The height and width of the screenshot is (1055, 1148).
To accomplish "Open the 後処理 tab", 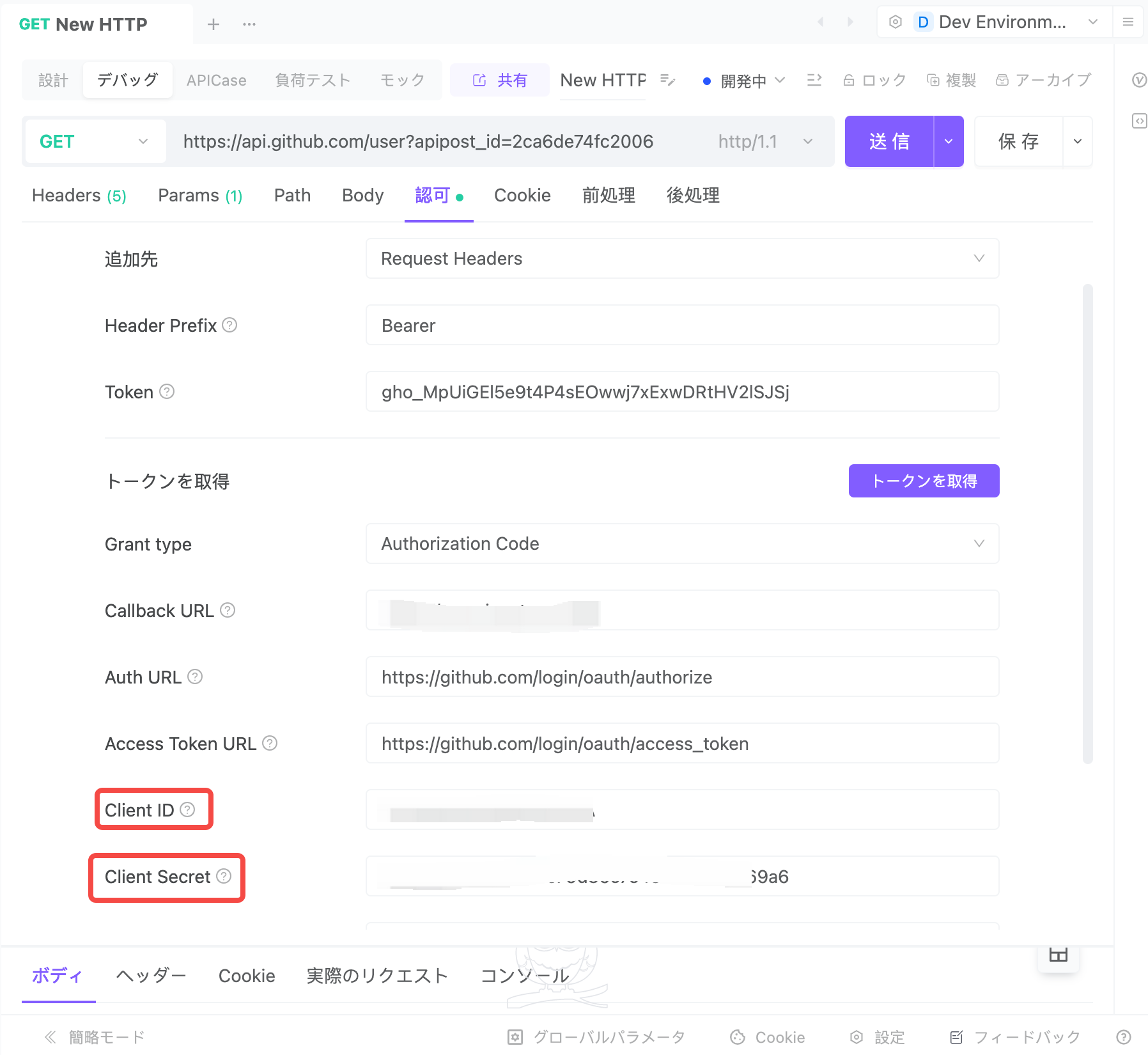I will [693, 195].
